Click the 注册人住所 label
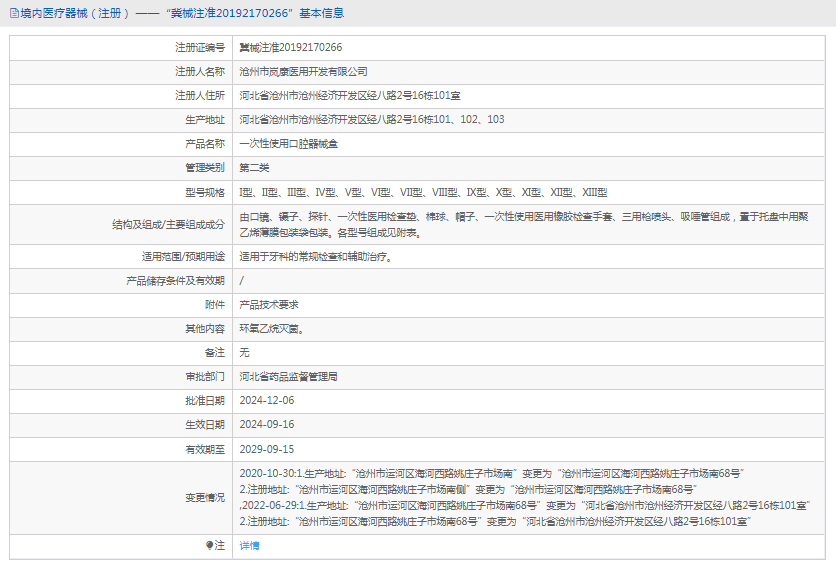Viewport: 836px width, 565px height. pos(200,95)
